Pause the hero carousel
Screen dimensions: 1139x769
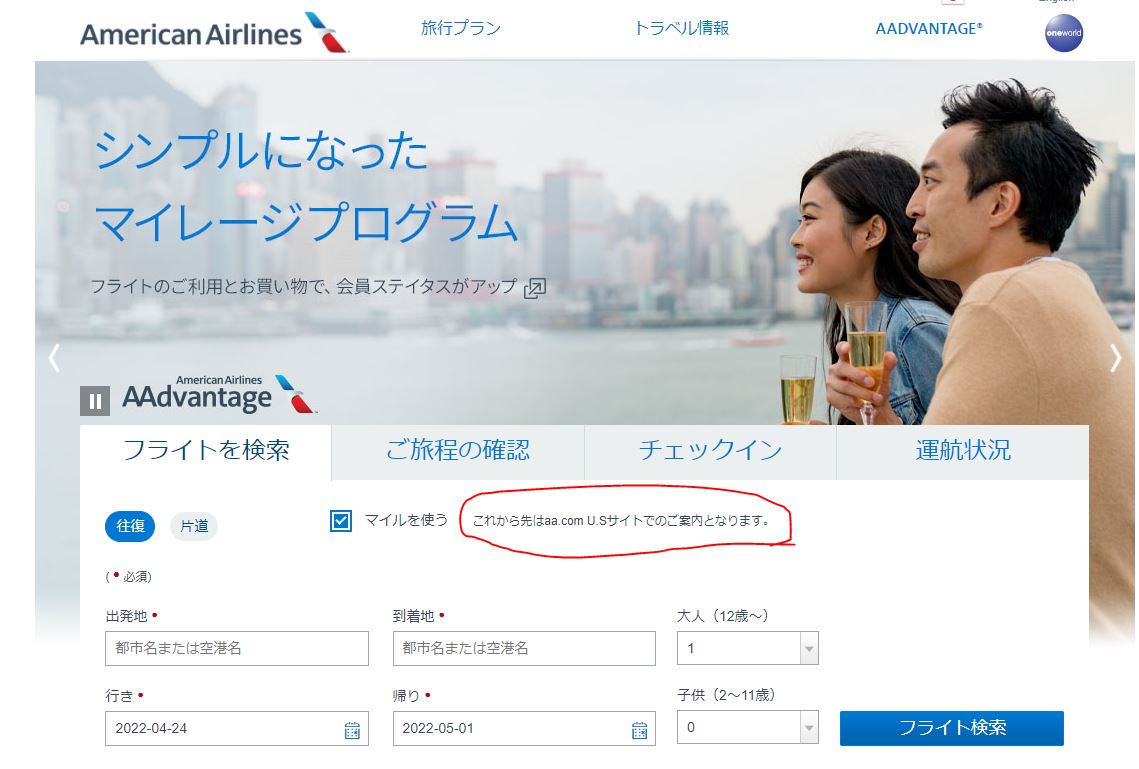point(94,401)
